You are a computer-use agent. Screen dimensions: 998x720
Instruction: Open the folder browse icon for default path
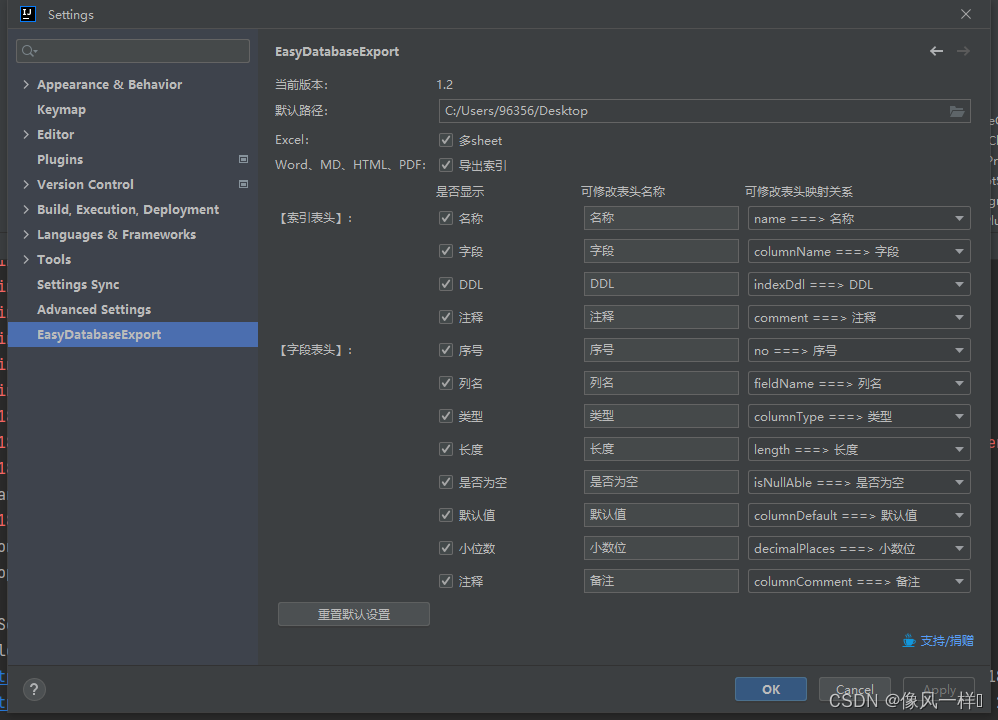click(x=957, y=111)
